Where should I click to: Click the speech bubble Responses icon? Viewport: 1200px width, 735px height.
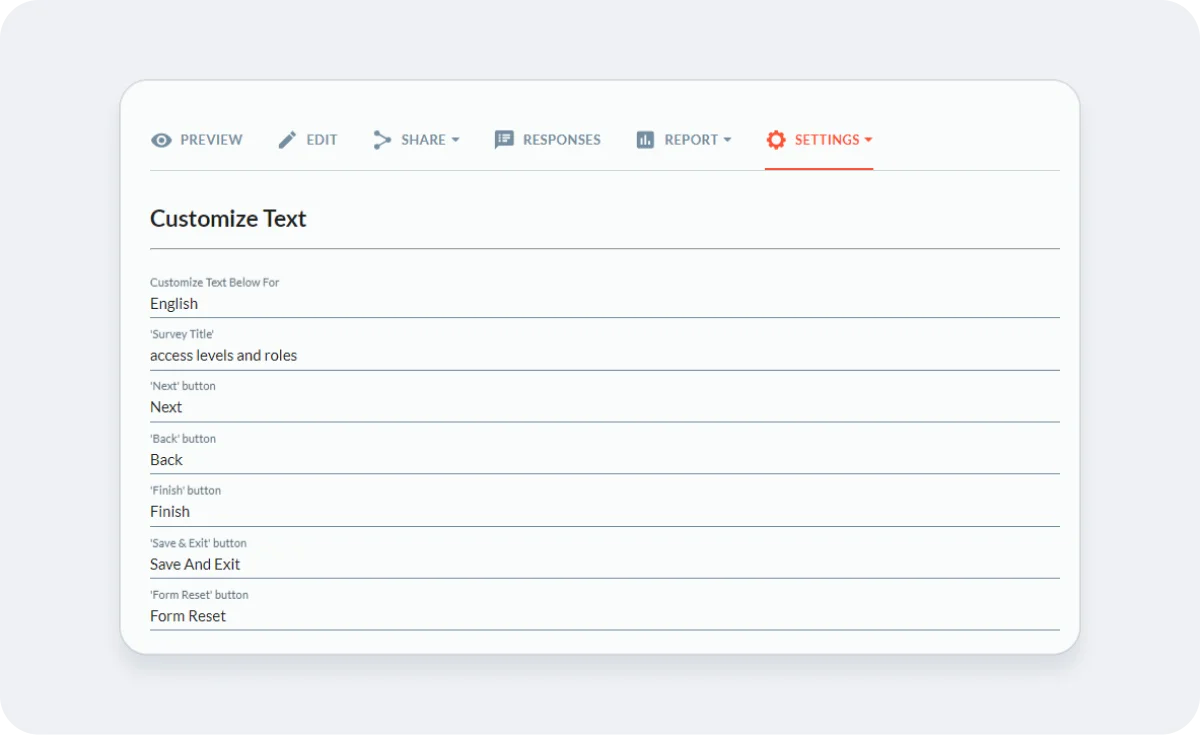(x=504, y=140)
